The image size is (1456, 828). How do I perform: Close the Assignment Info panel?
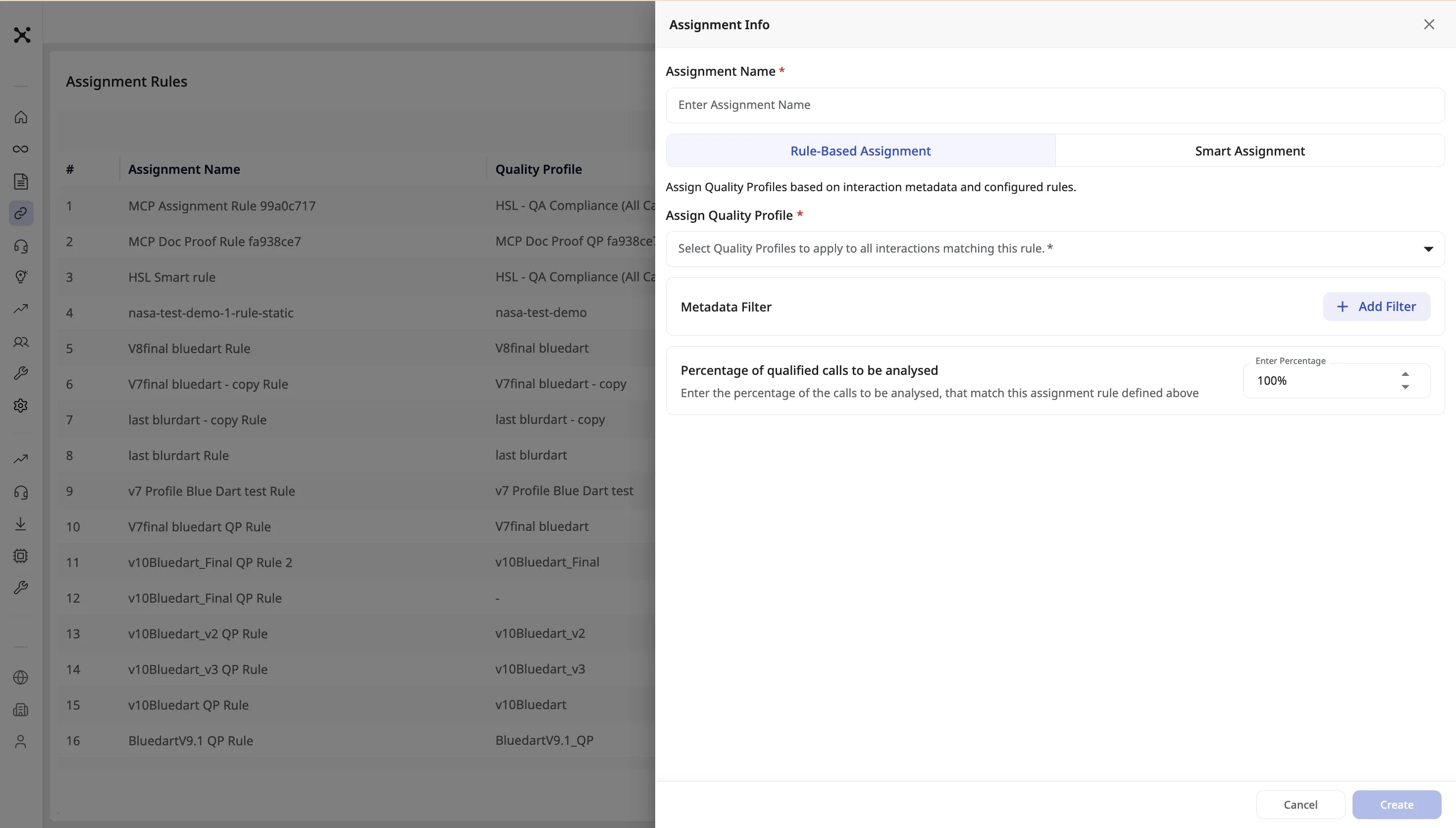point(1429,24)
